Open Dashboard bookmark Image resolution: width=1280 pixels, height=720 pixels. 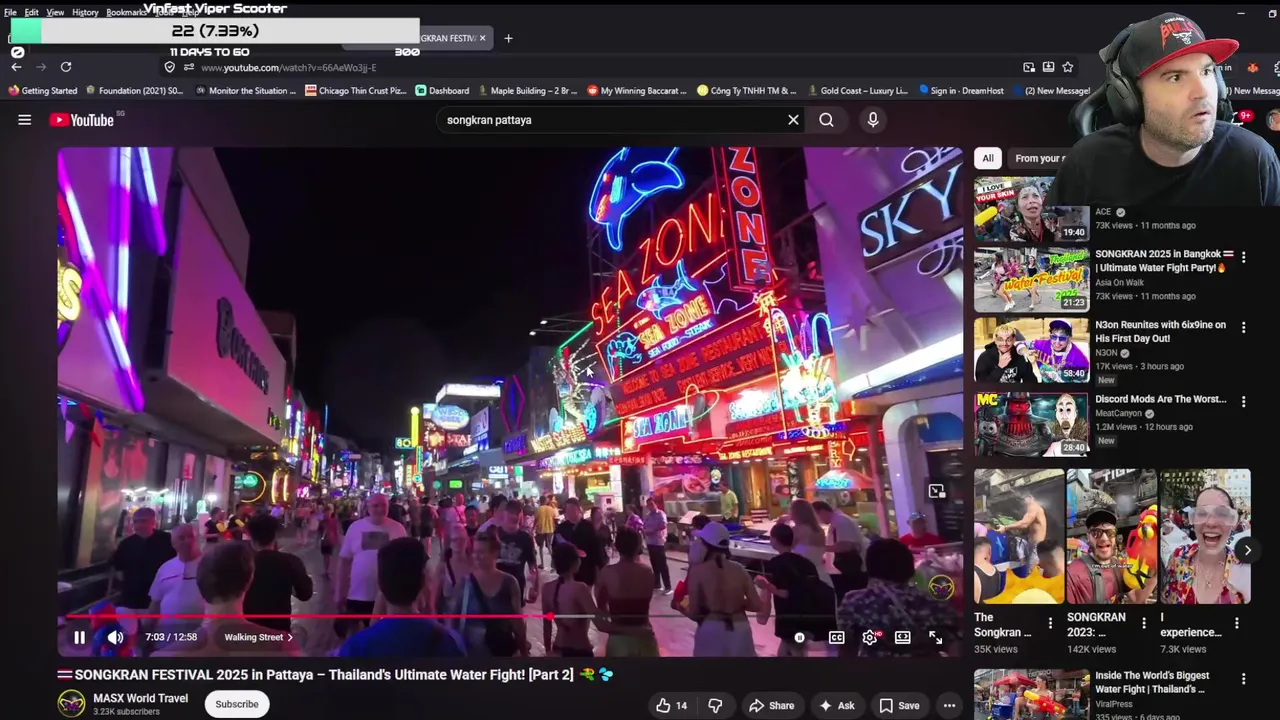(x=442, y=90)
